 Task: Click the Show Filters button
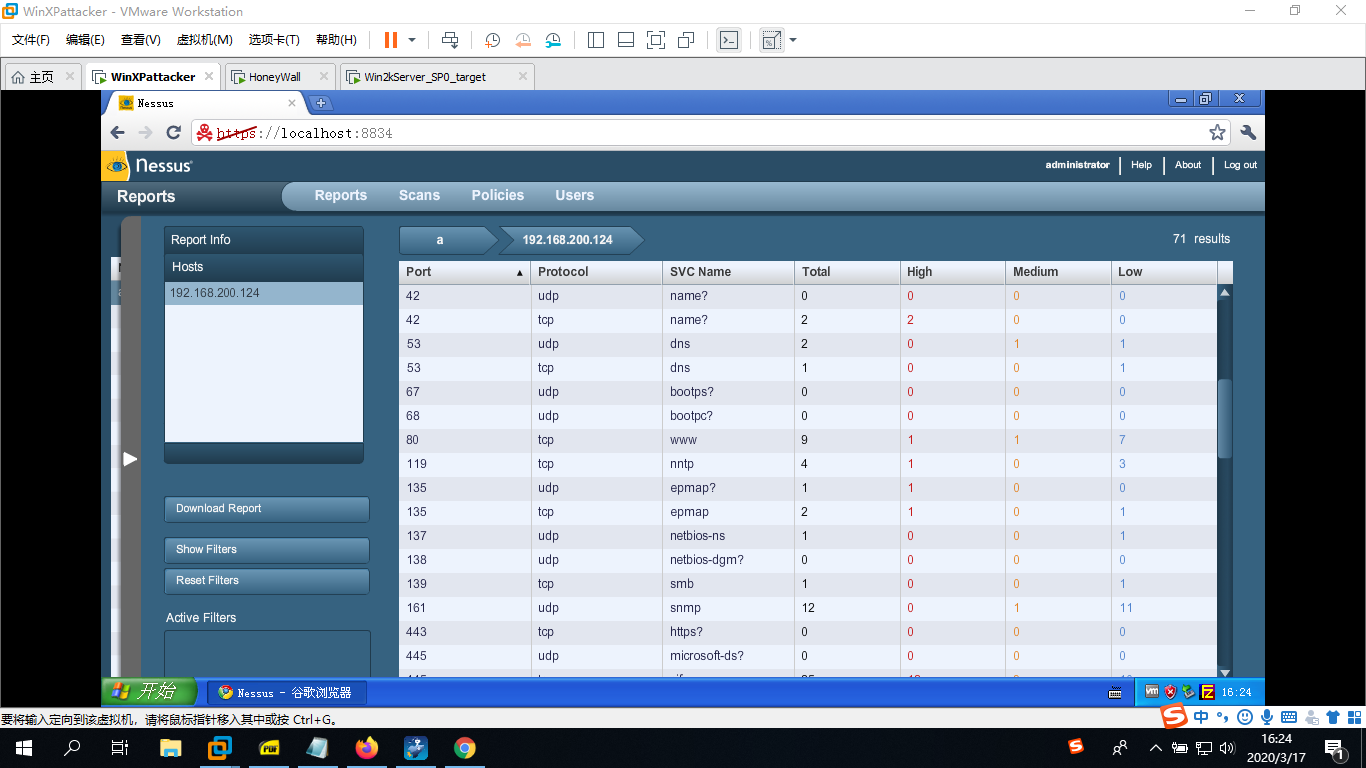266,550
